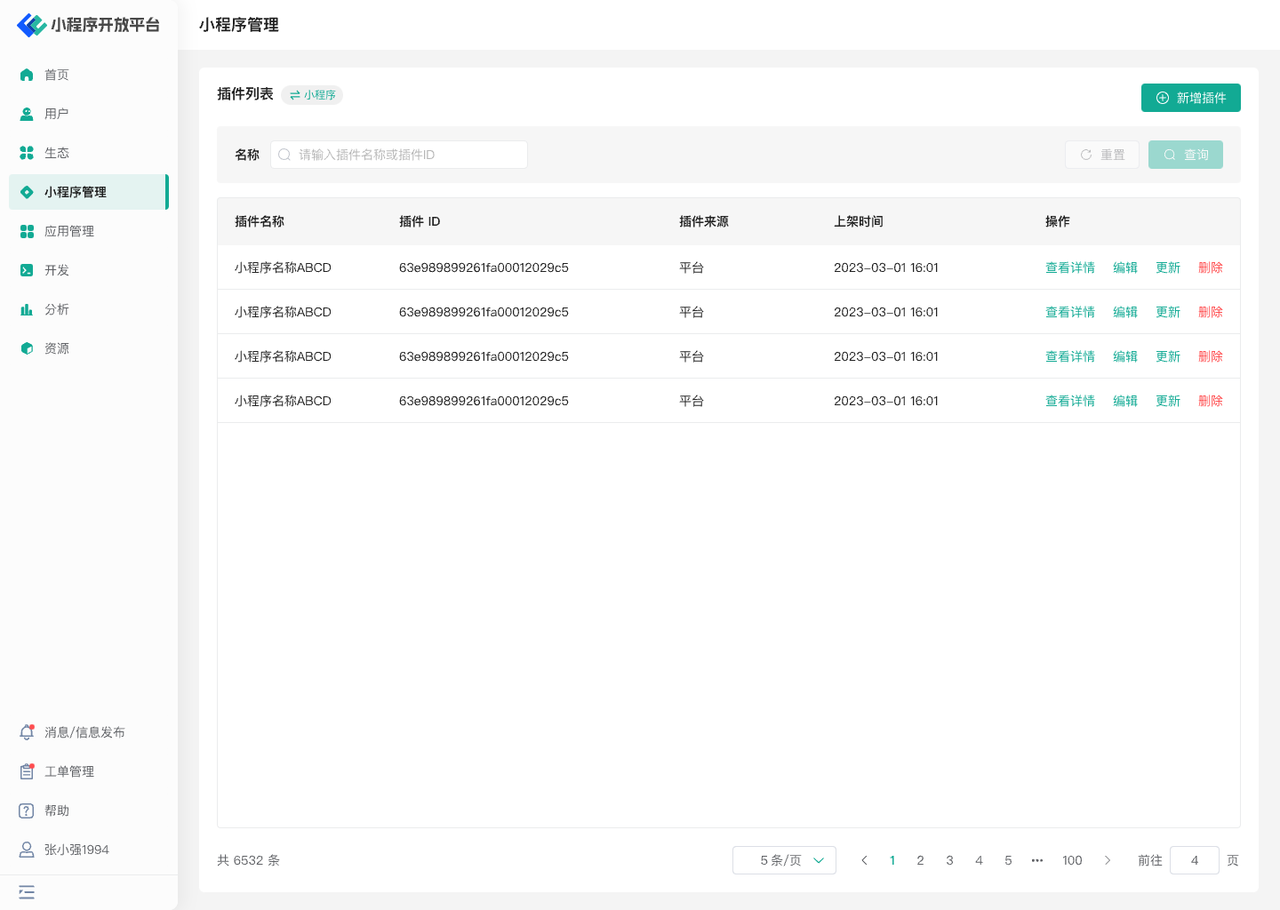Click the 前往 page number input box
Viewport: 1280px width, 910px height.
(x=1194, y=860)
